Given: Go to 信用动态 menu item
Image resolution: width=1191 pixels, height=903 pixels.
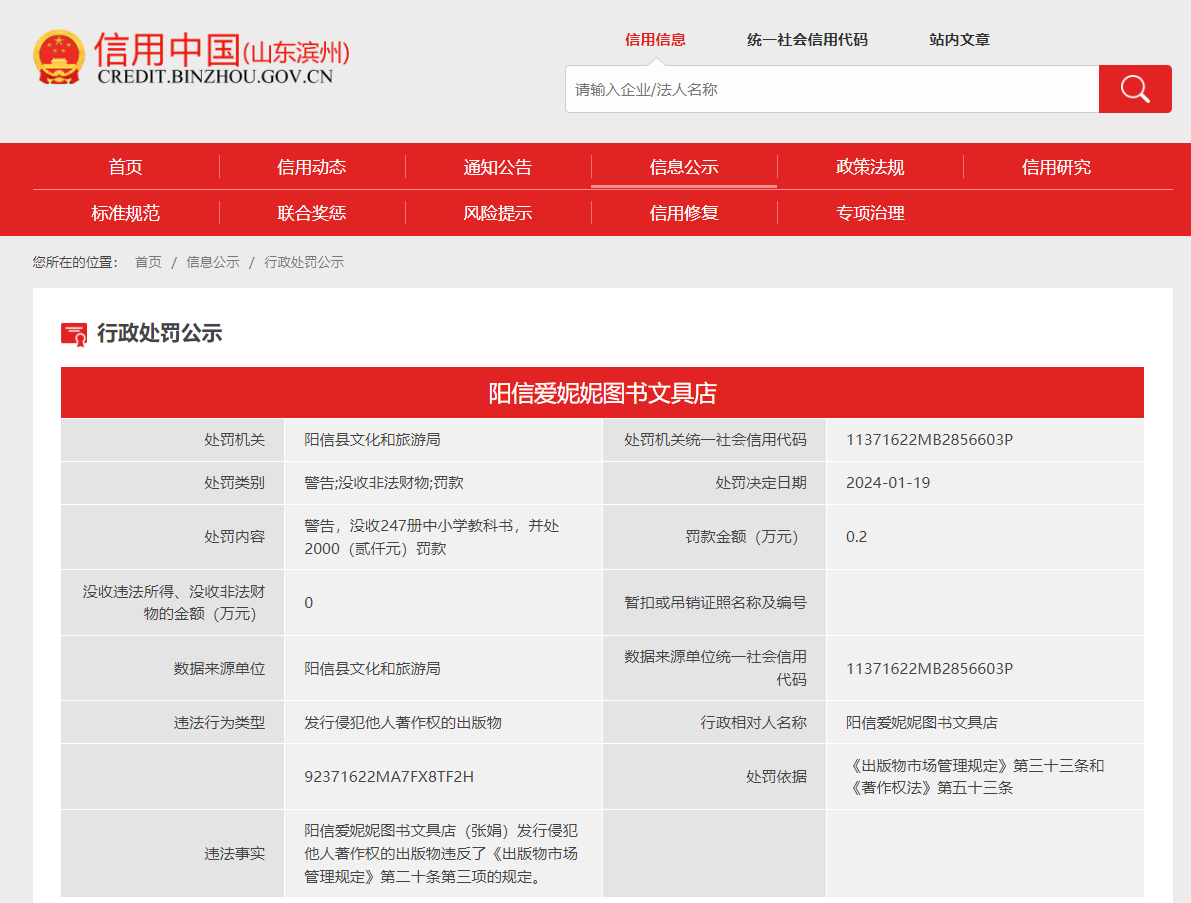Looking at the screenshot, I should (312, 167).
